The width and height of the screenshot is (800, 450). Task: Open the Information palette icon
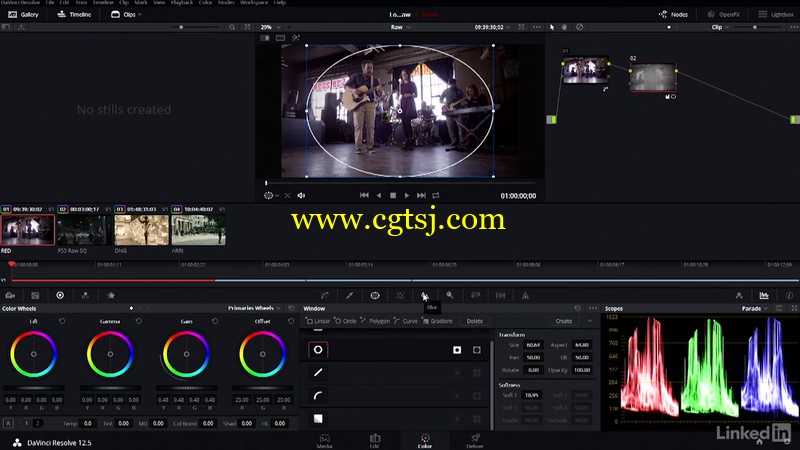click(x=789, y=295)
